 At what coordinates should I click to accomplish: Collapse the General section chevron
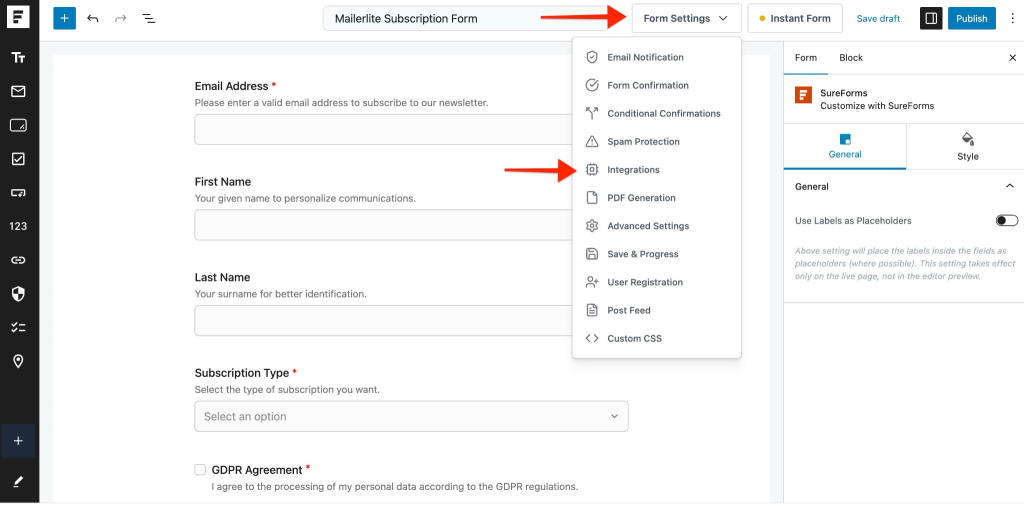[x=1010, y=187]
